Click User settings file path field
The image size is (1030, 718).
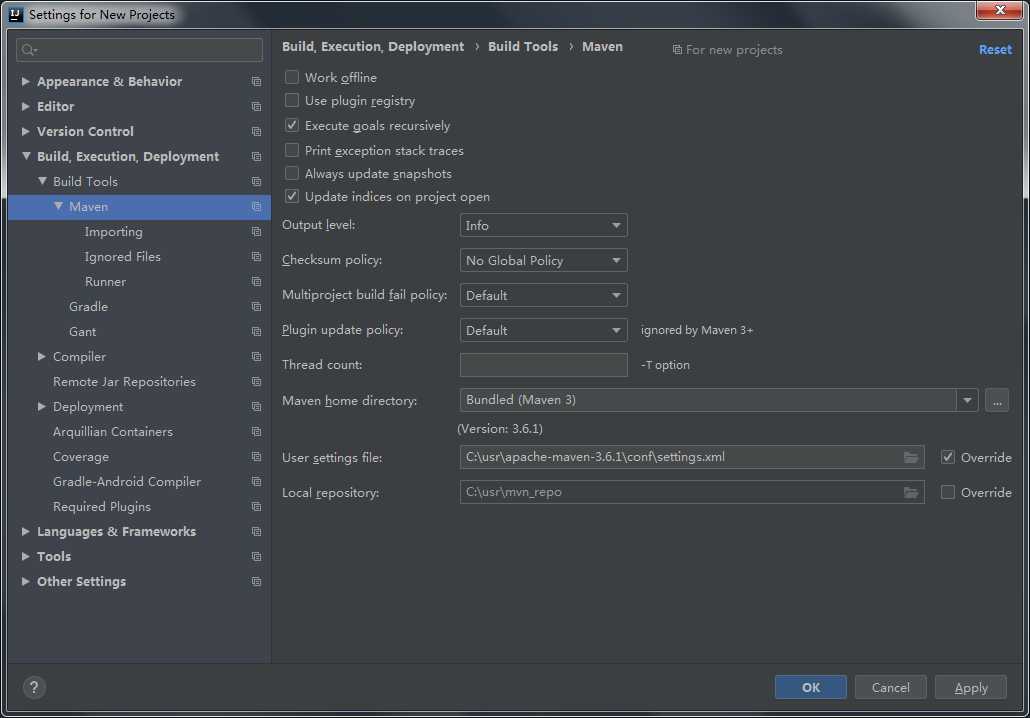point(692,457)
